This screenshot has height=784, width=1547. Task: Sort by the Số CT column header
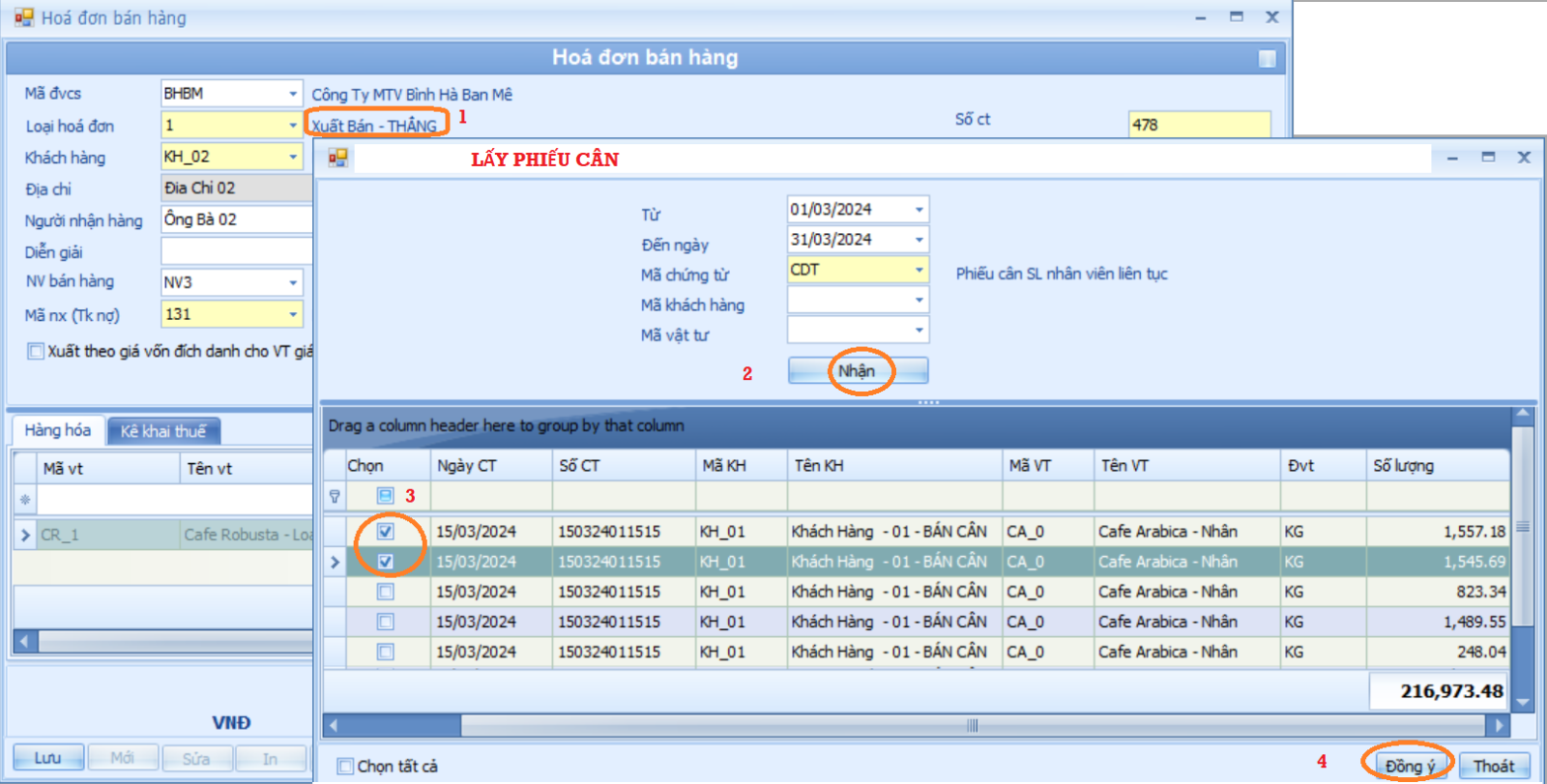(624, 466)
